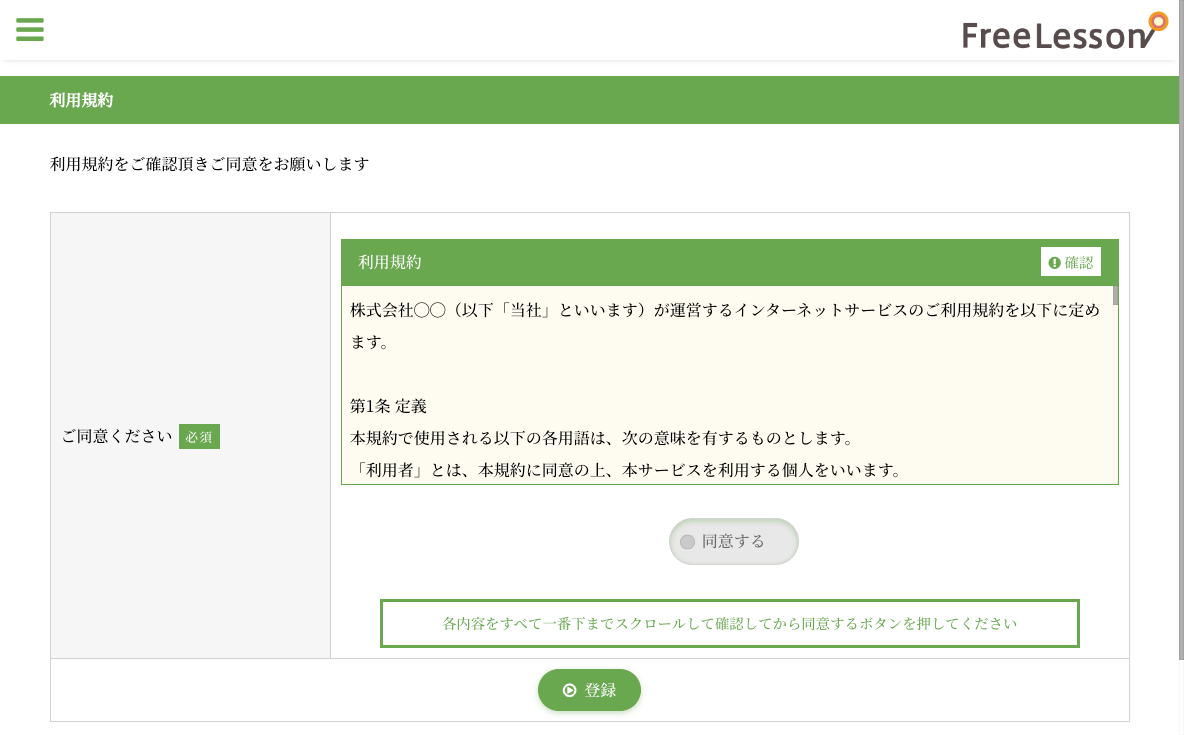
Task: Click the orange circle in the logo
Action: click(x=1158, y=21)
